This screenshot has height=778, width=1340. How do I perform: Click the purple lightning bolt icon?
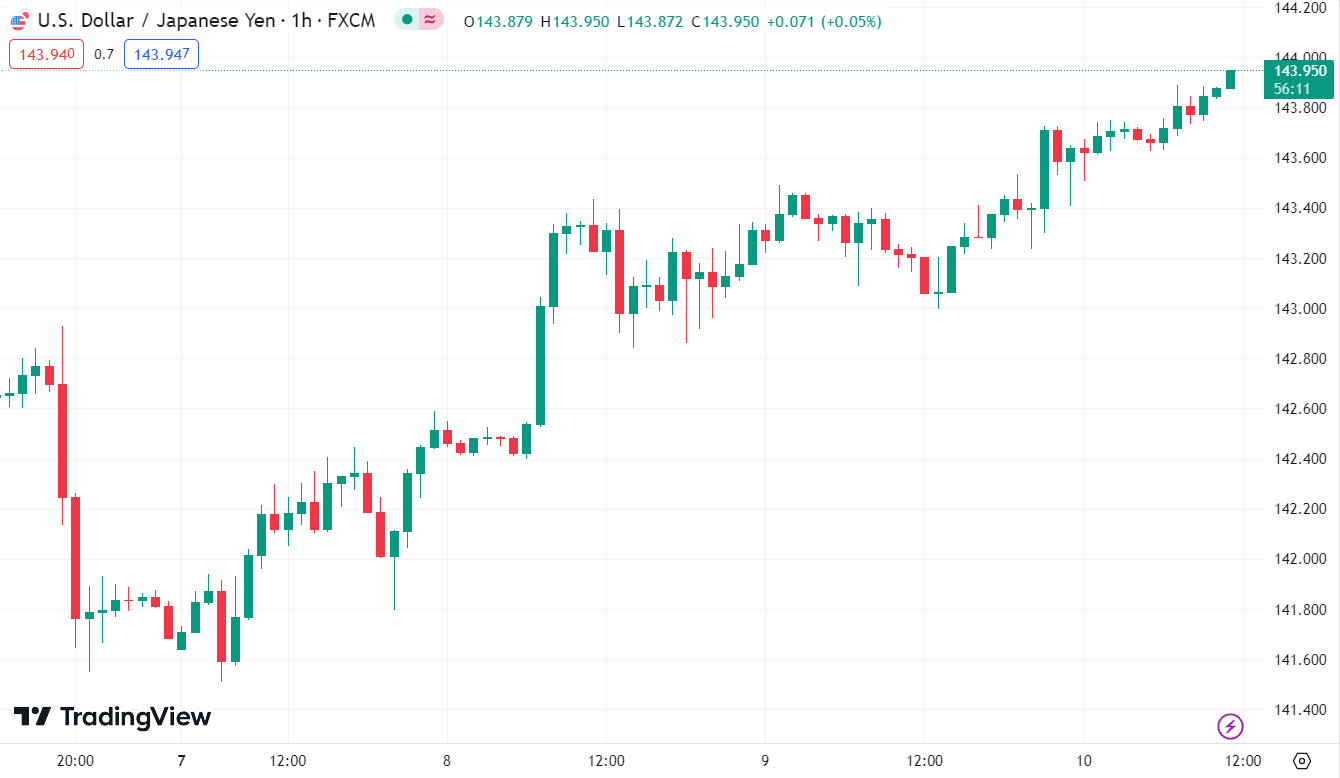click(1230, 725)
